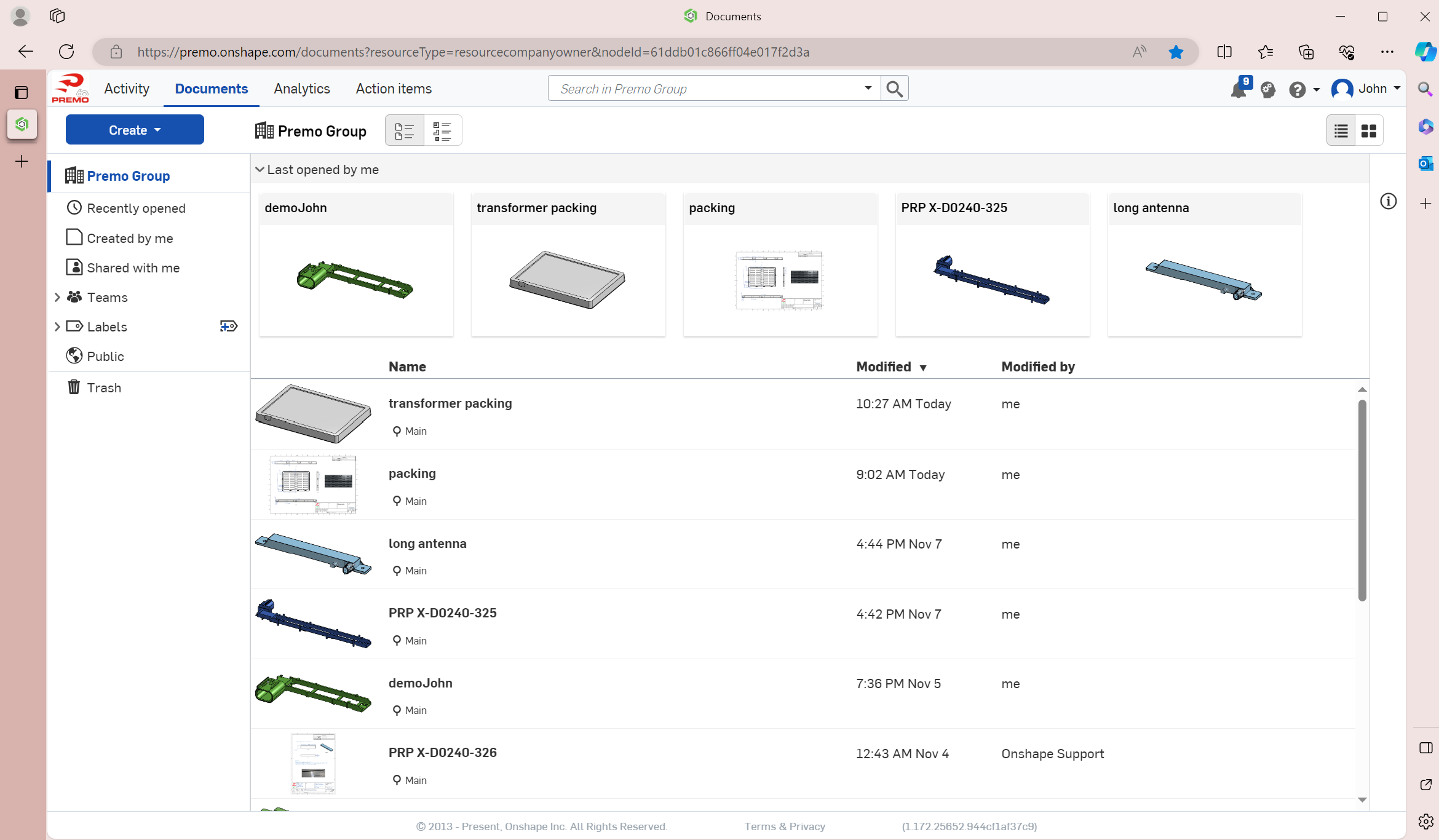Collapse the Last opened by me section
1439x840 pixels.
260,170
